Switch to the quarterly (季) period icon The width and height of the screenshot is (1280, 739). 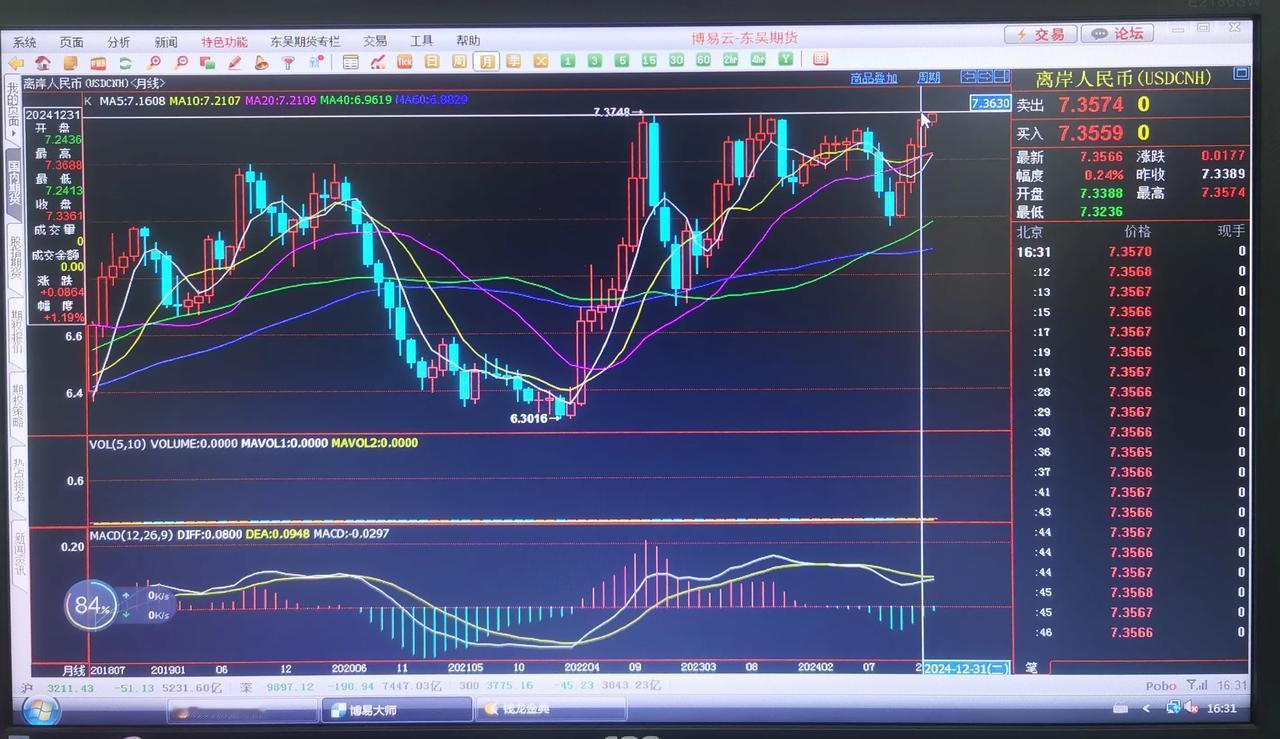point(513,62)
